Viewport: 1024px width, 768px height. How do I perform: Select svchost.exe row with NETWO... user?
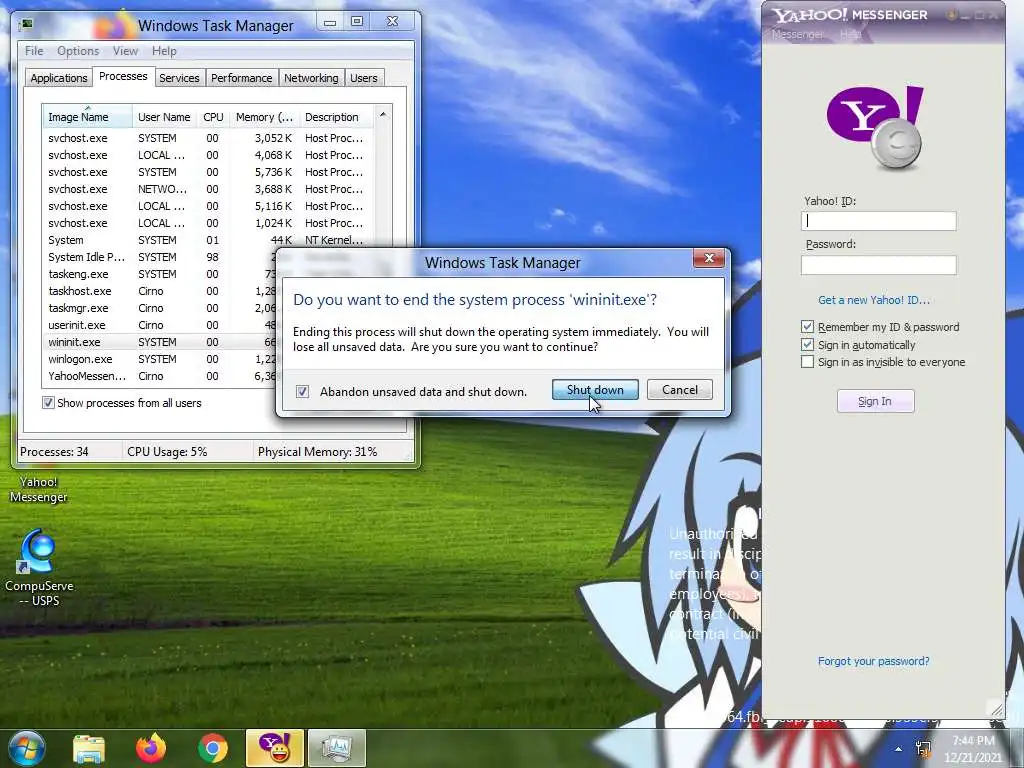point(208,189)
